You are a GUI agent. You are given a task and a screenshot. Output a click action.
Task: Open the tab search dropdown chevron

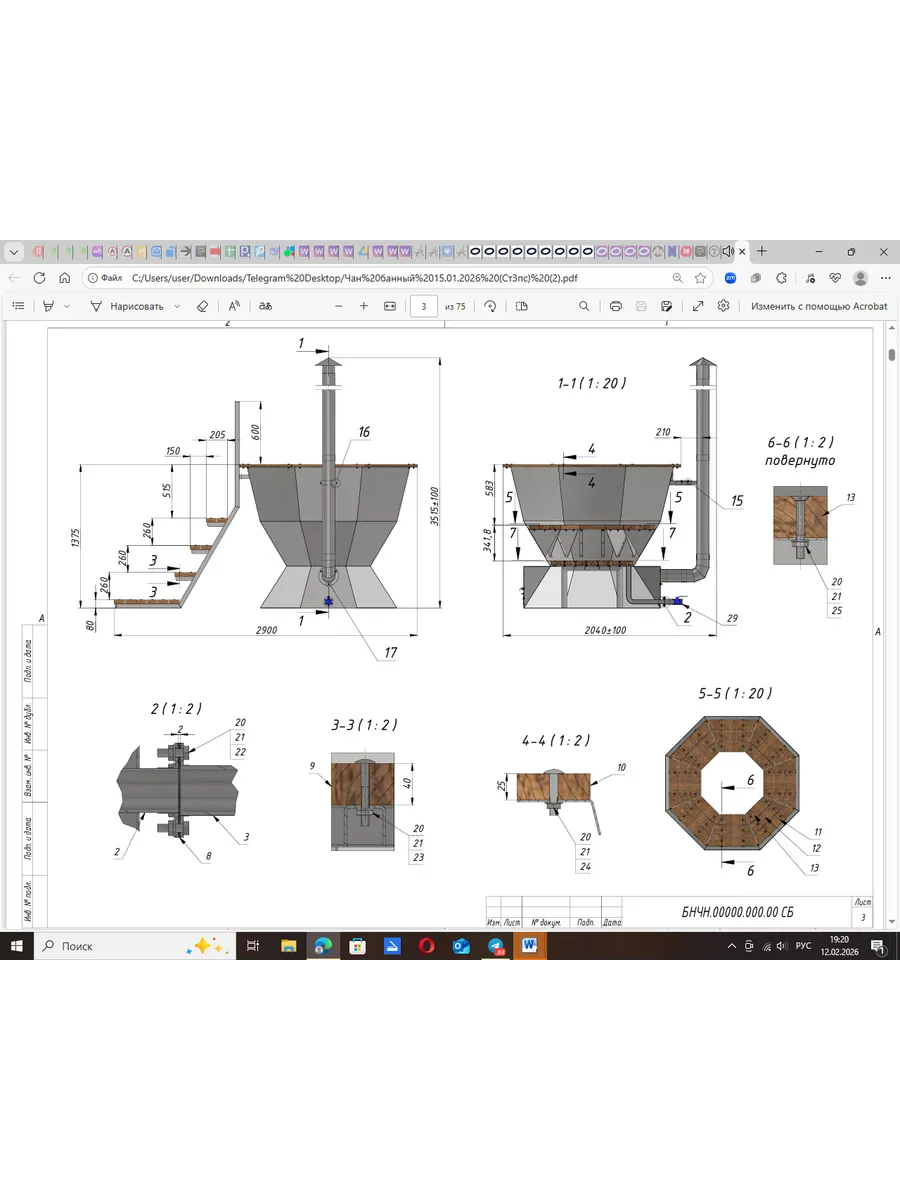(14, 251)
